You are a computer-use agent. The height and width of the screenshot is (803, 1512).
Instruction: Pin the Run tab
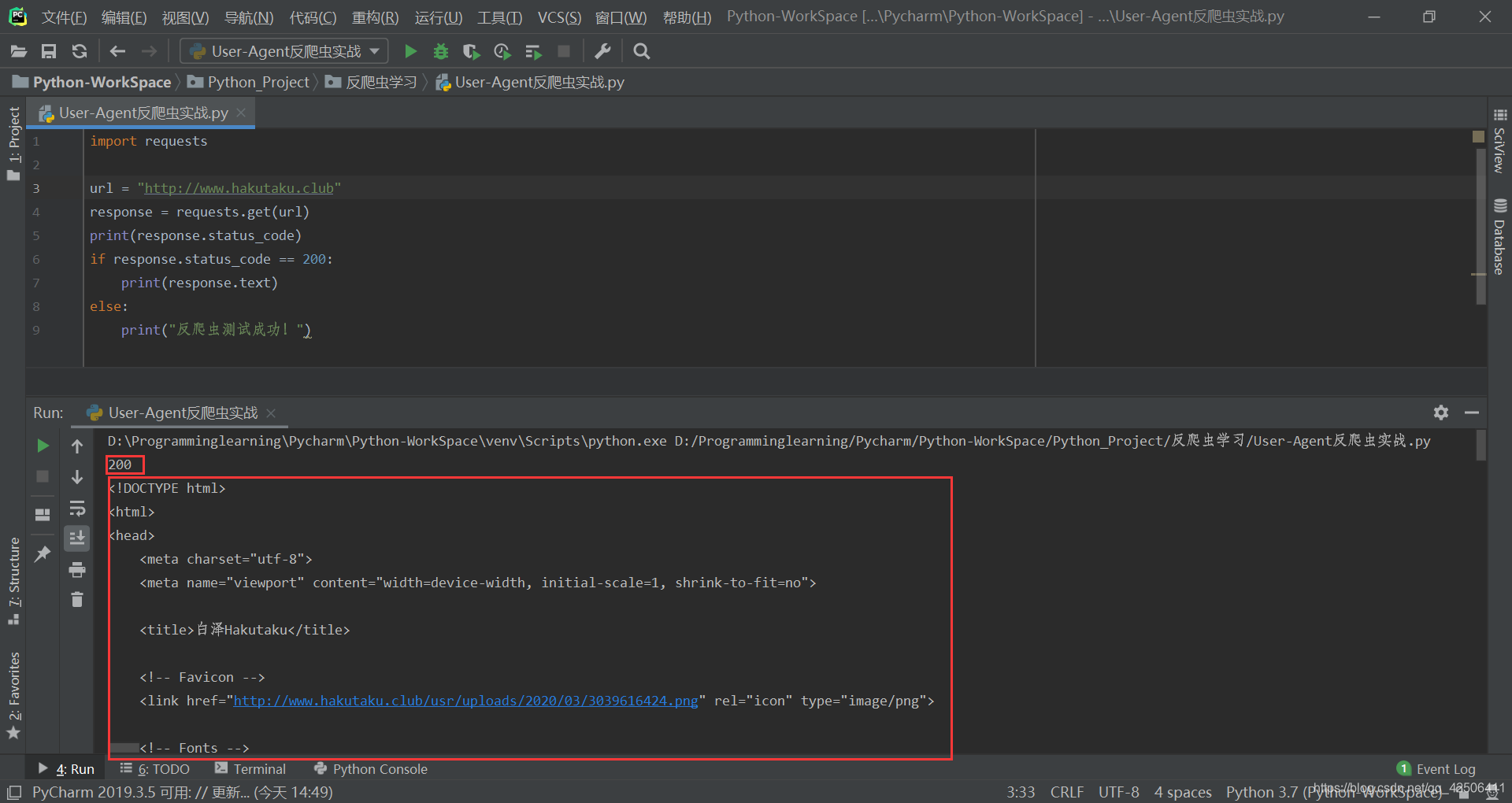[x=43, y=554]
